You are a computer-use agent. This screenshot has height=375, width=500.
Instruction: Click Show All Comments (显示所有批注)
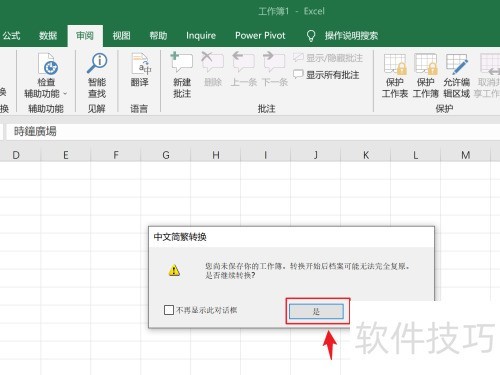pyautogui.click(x=326, y=75)
